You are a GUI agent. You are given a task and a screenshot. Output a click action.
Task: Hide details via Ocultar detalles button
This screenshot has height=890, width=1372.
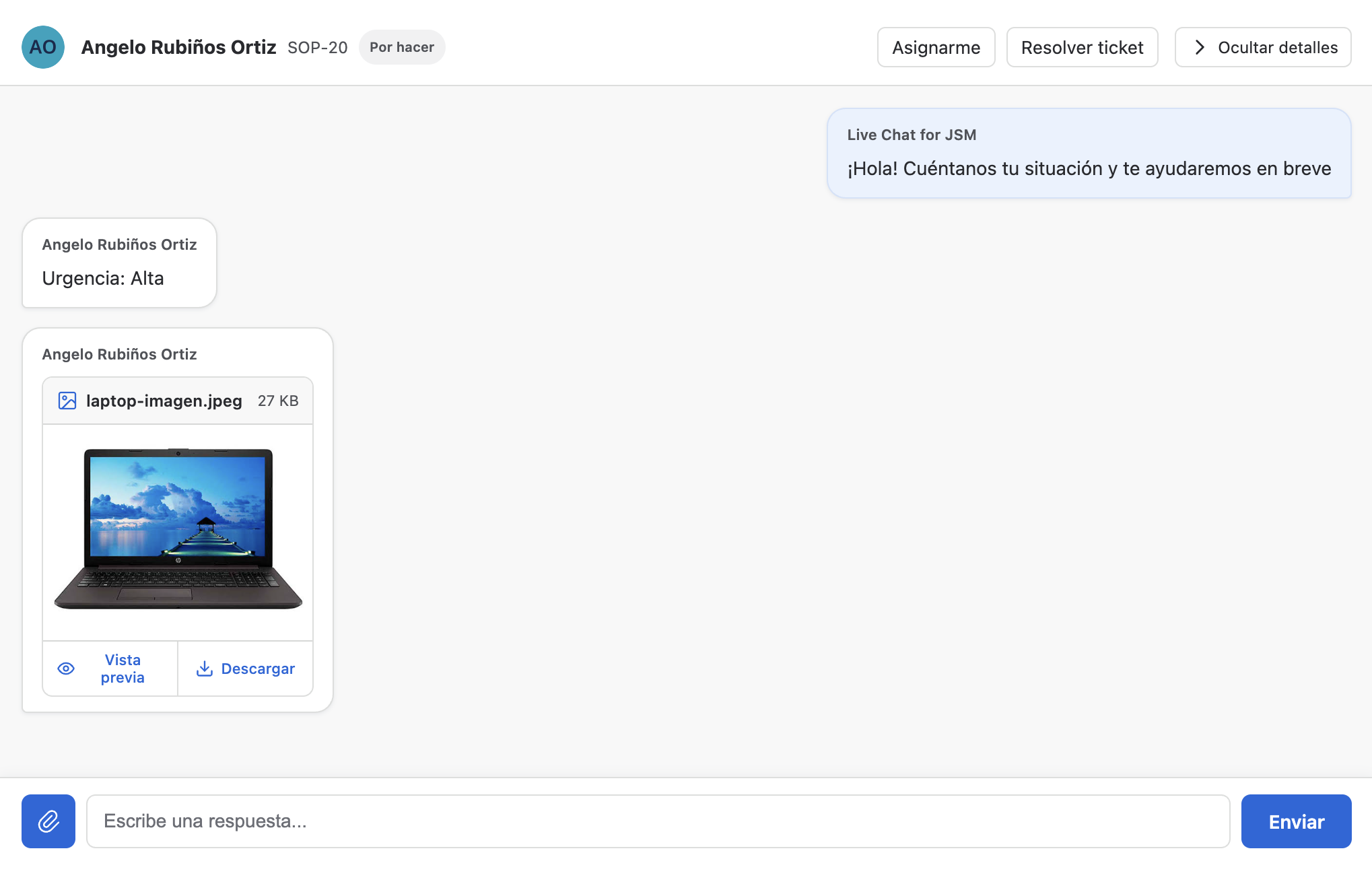(x=1263, y=47)
